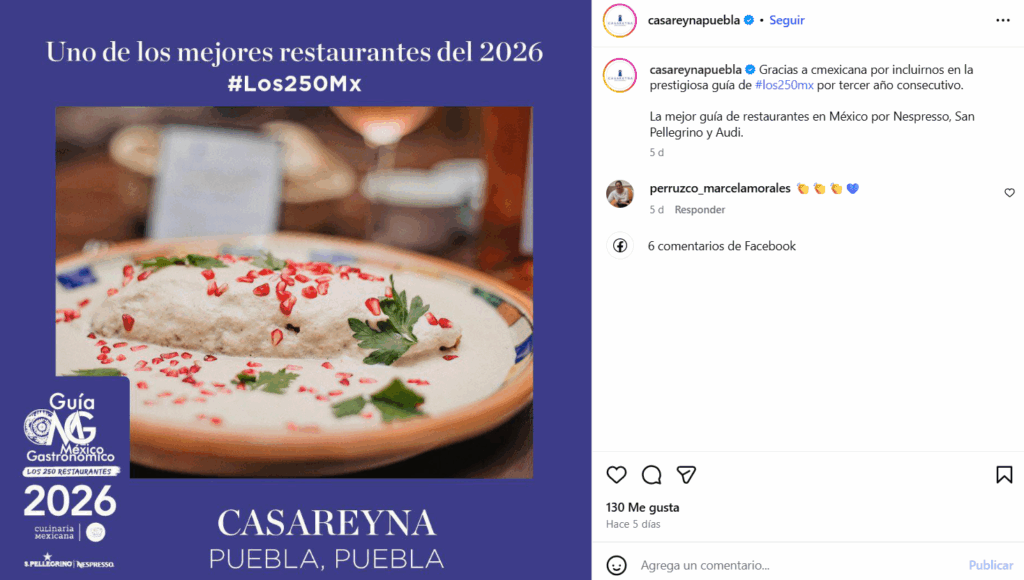
Task: Expand 6 comentarios de Facebook
Action: [722, 246]
